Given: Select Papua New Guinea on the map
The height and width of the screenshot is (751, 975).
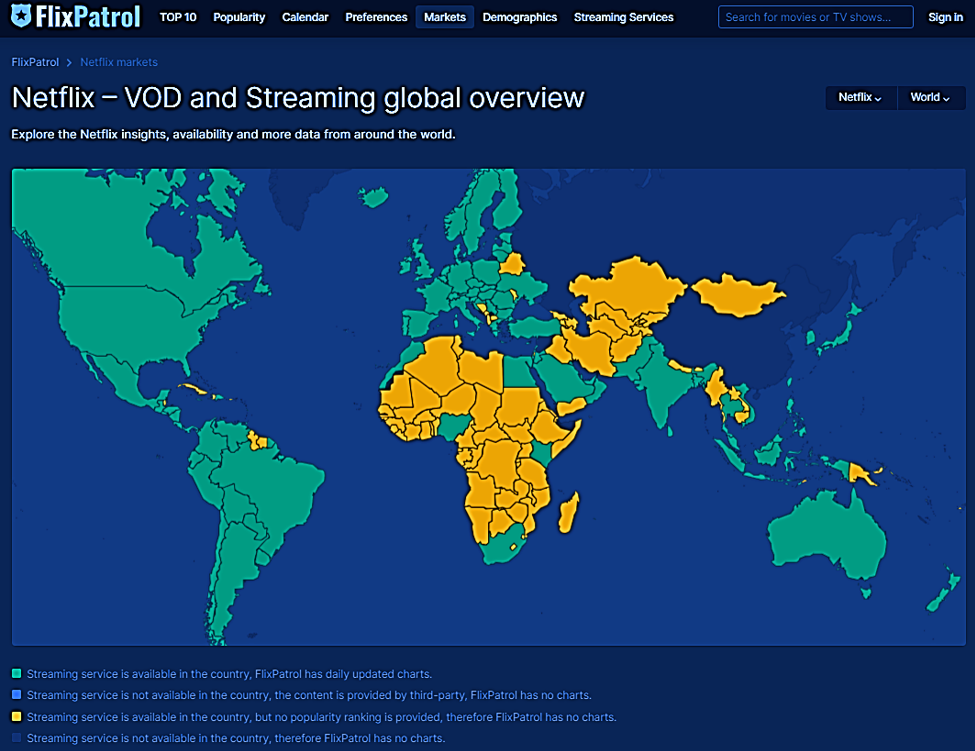Looking at the screenshot, I should pyautogui.click(x=861, y=474).
